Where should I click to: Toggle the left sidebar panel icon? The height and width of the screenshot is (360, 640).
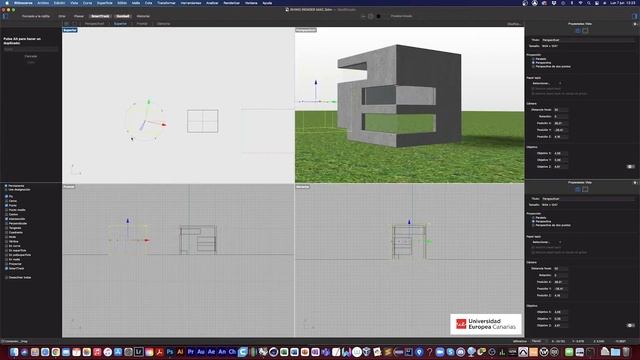point(5,16)
